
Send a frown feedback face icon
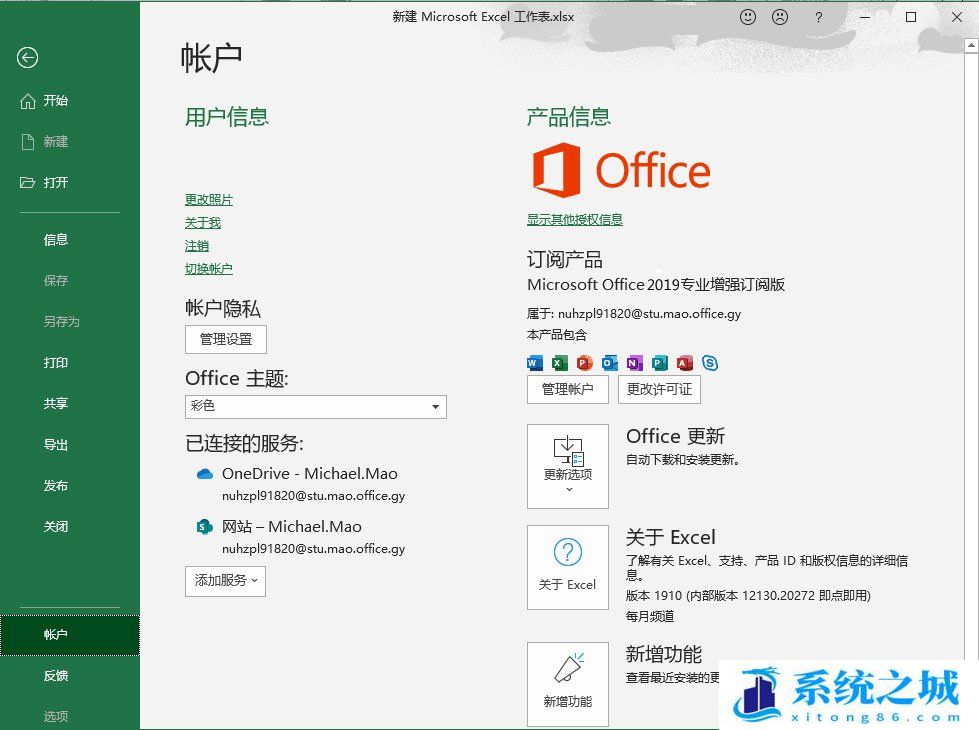780,17
